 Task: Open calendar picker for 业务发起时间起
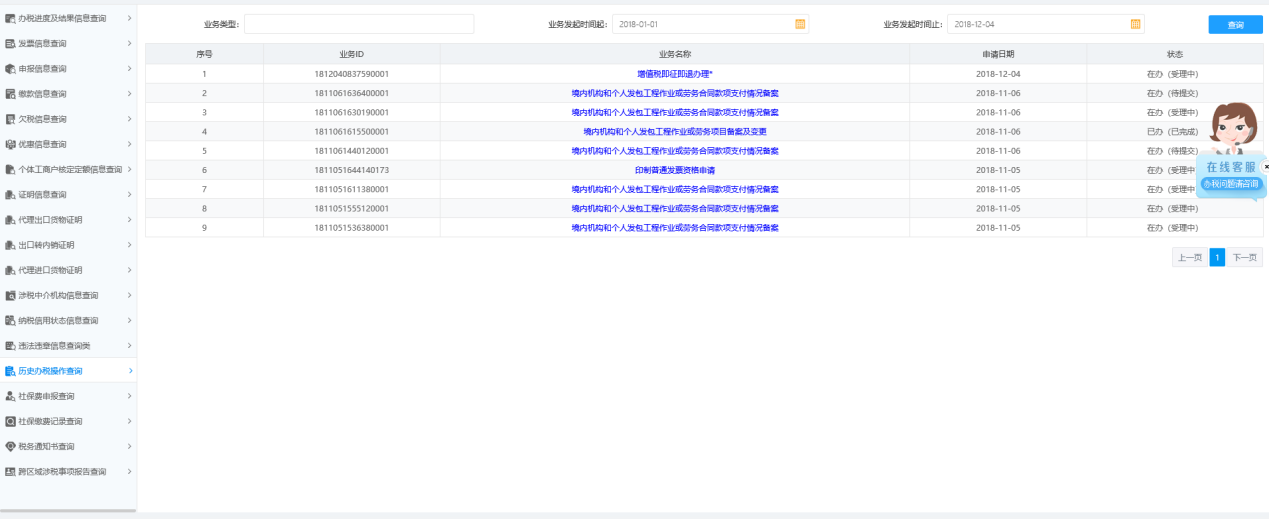[800, 24]
